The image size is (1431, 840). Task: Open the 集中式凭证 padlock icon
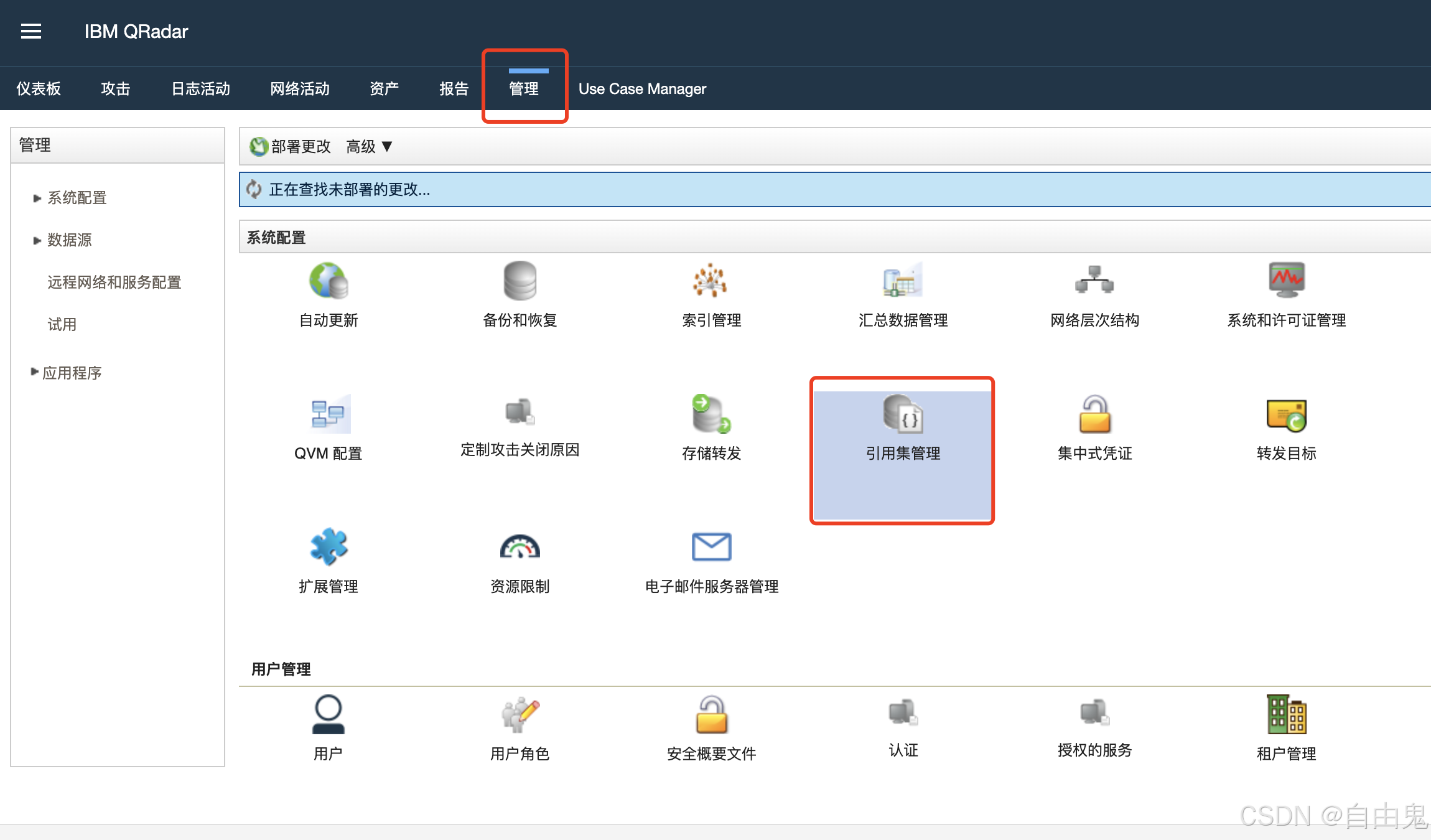1094,415
